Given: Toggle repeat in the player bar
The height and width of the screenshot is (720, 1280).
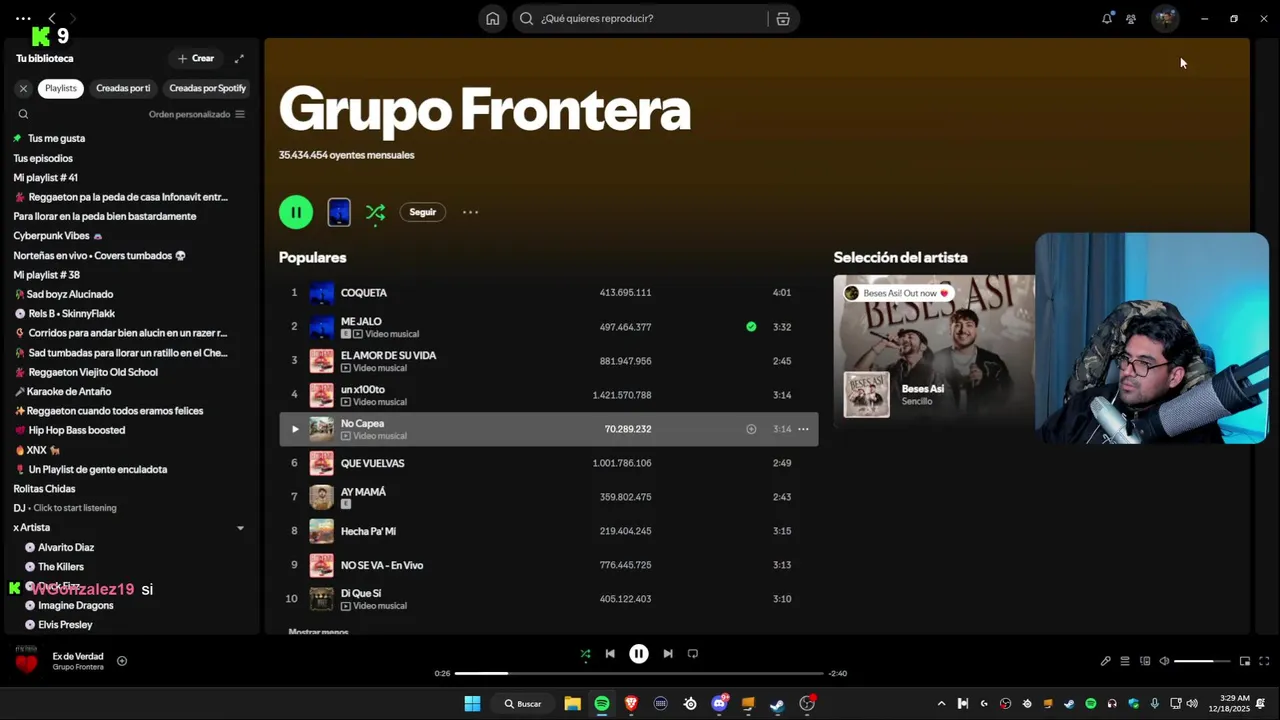Looking at the screenshot, I should coord(692,654).
